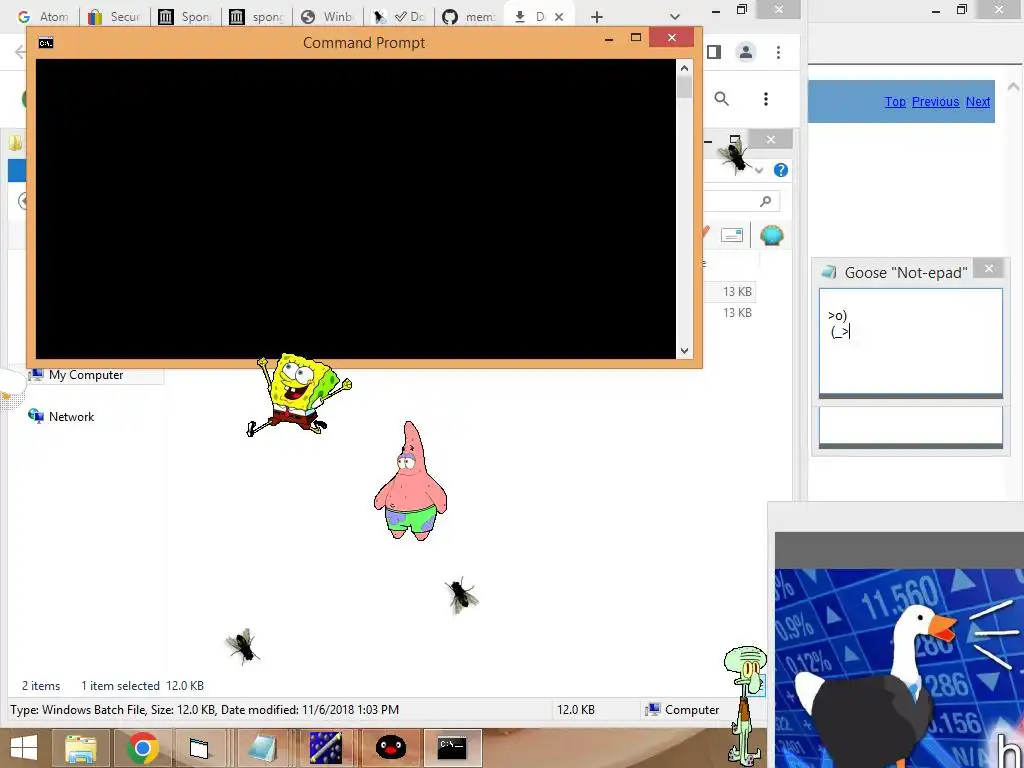Switch to the Atom Chrome tab

42,17
